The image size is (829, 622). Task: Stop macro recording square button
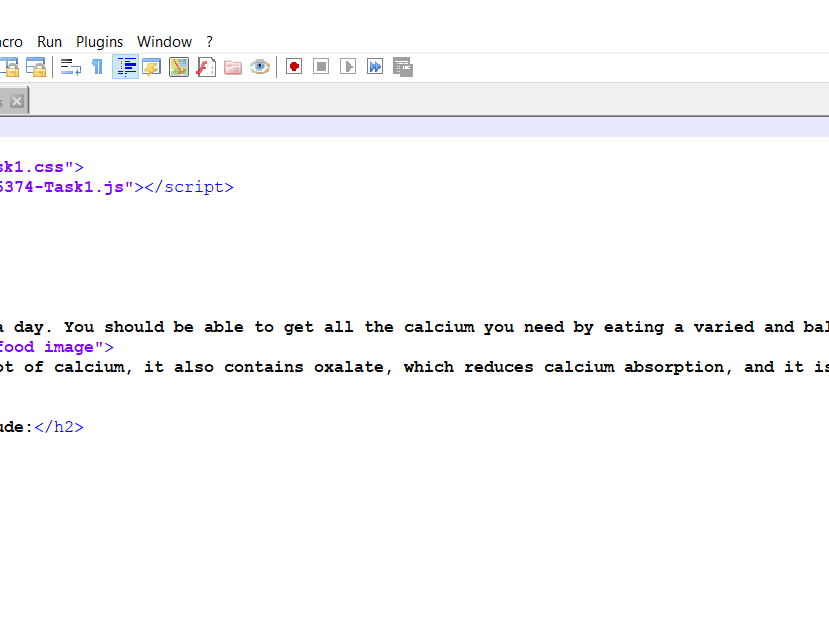point(321,67)
